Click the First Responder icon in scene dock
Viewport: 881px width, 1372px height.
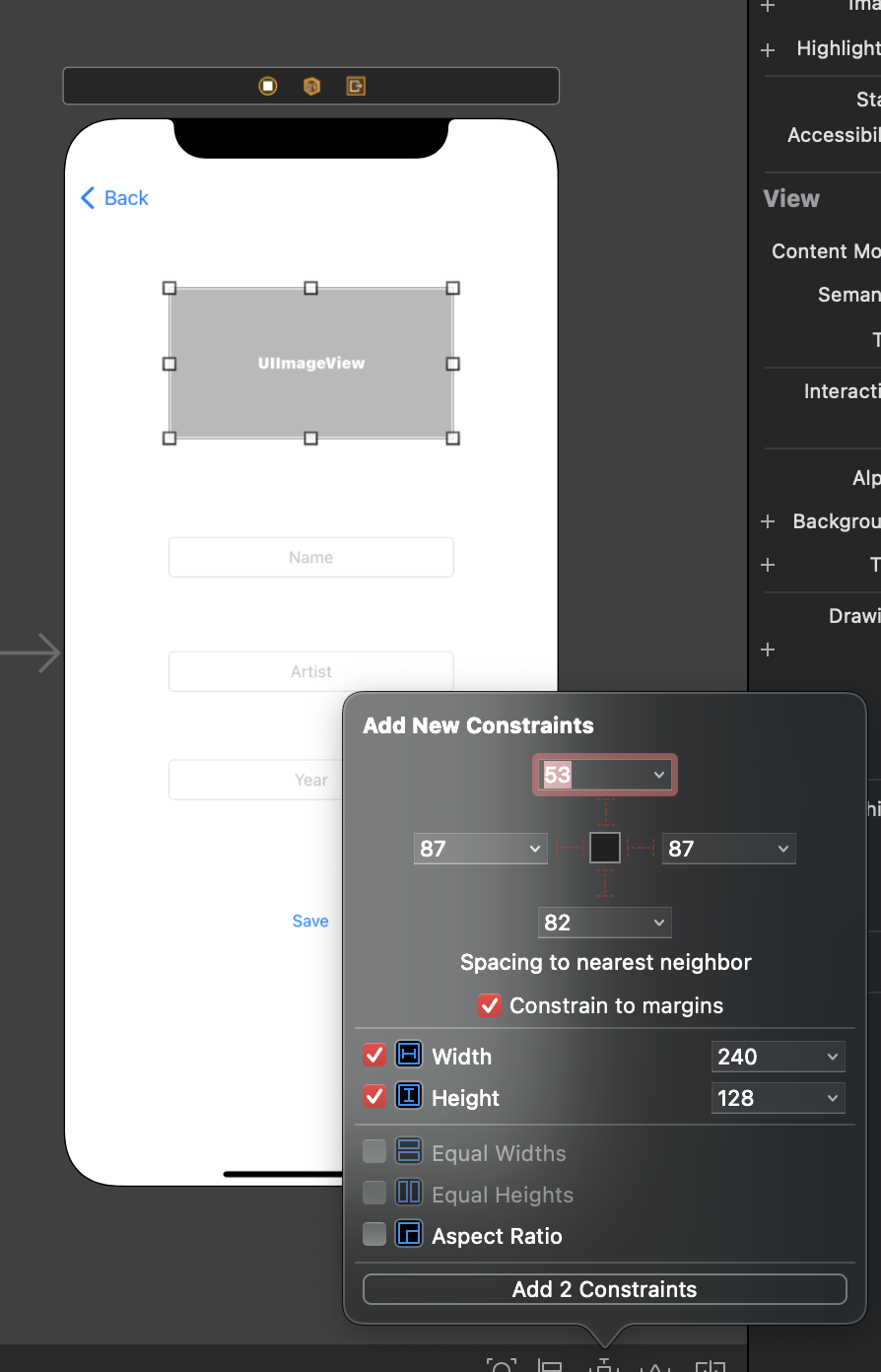(x=311, y=86)
